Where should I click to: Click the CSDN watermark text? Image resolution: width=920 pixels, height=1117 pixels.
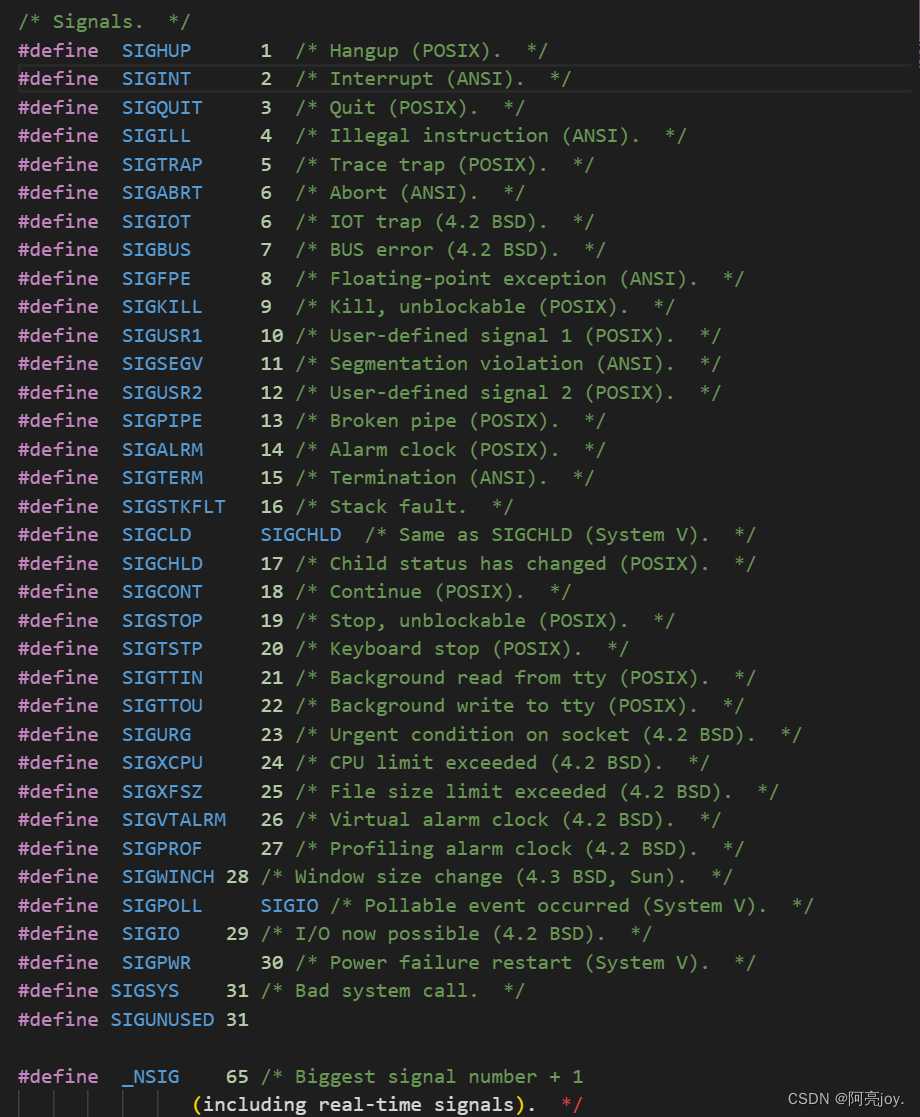[845, 1098]
